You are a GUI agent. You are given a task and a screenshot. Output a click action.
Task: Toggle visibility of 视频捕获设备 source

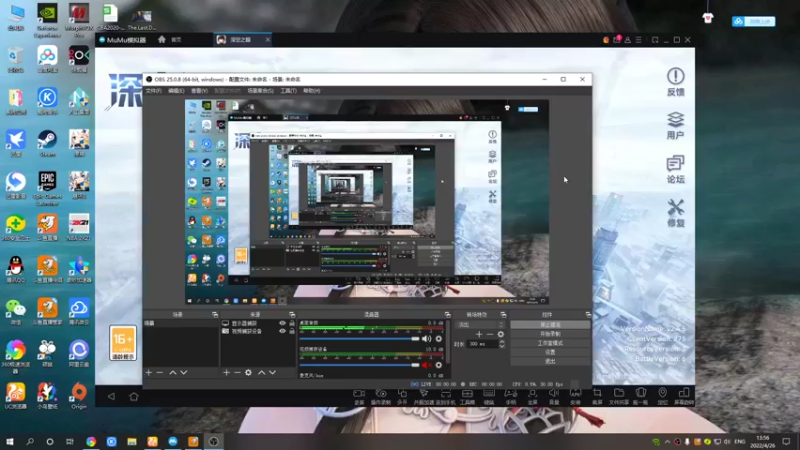(x=282, y=331)
